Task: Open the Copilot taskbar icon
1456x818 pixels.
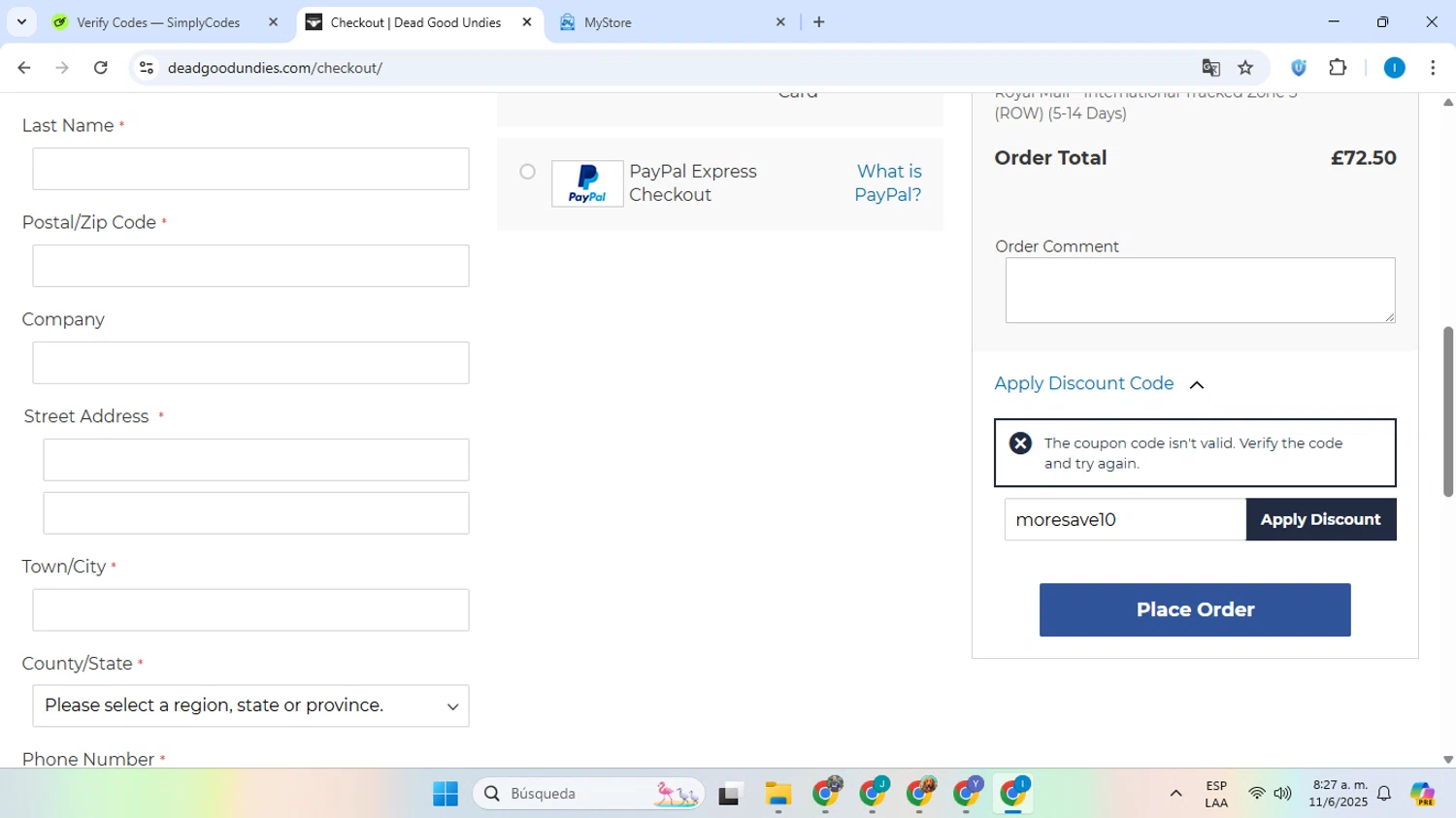Action: tap(1423, 794)
